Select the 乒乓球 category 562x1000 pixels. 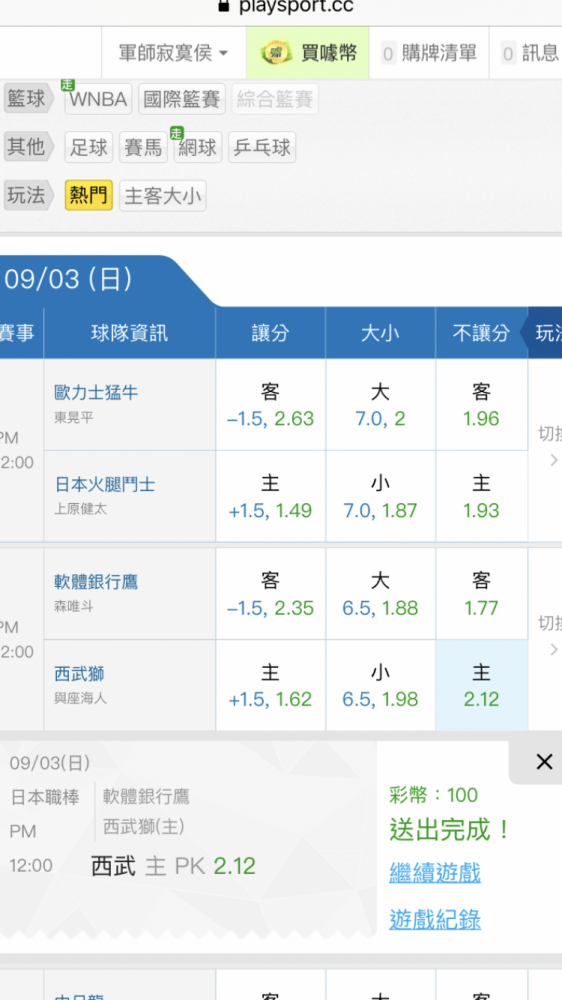(x=262, y=147)
